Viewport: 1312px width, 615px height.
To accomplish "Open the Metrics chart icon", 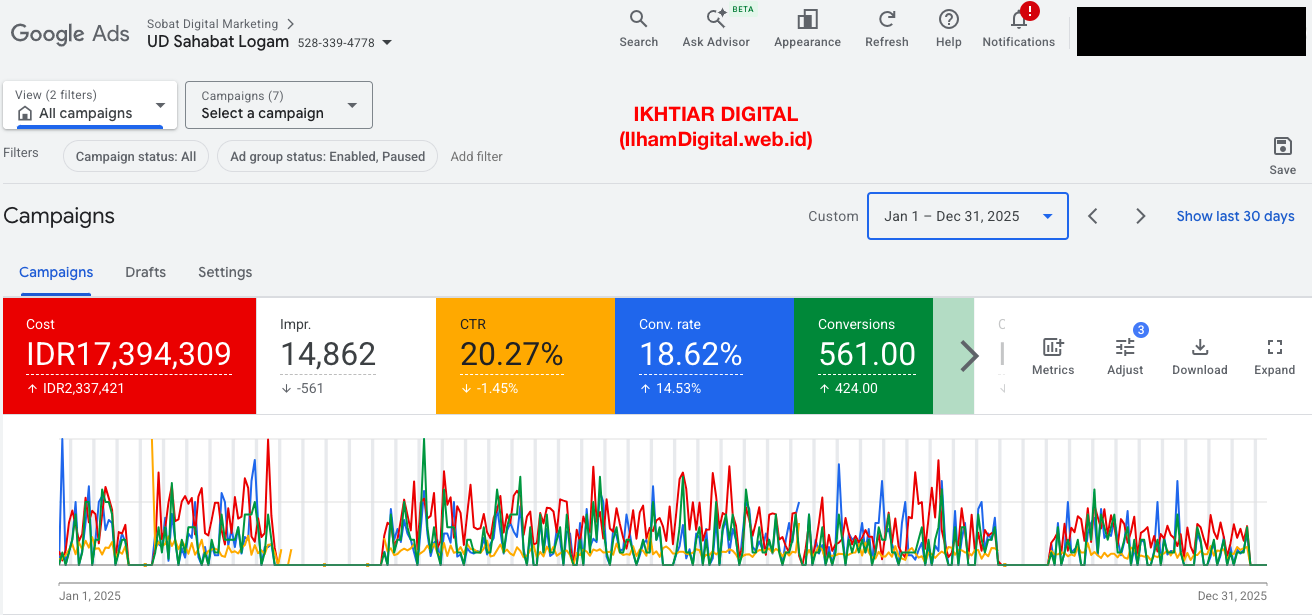I will coord(1053,347).
